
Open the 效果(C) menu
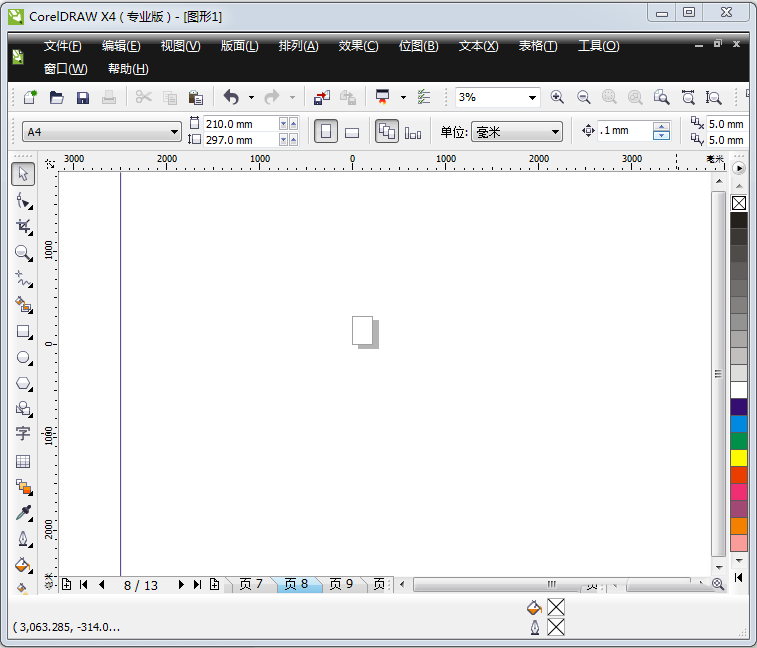coord(358,46)
